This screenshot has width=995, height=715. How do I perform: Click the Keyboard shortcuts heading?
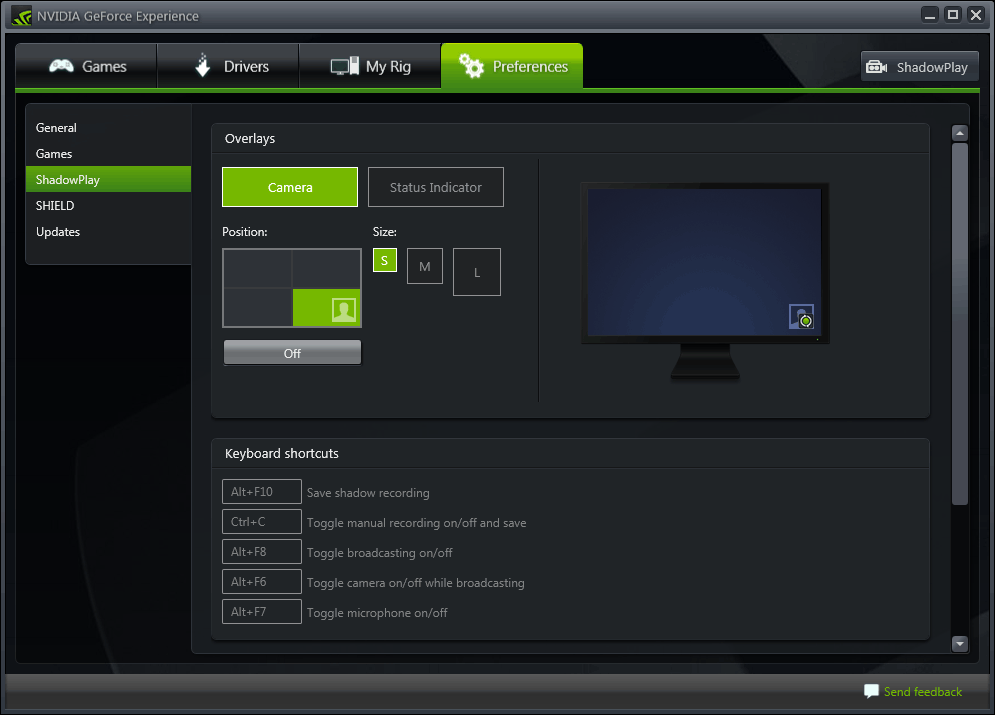pos(282,453)
